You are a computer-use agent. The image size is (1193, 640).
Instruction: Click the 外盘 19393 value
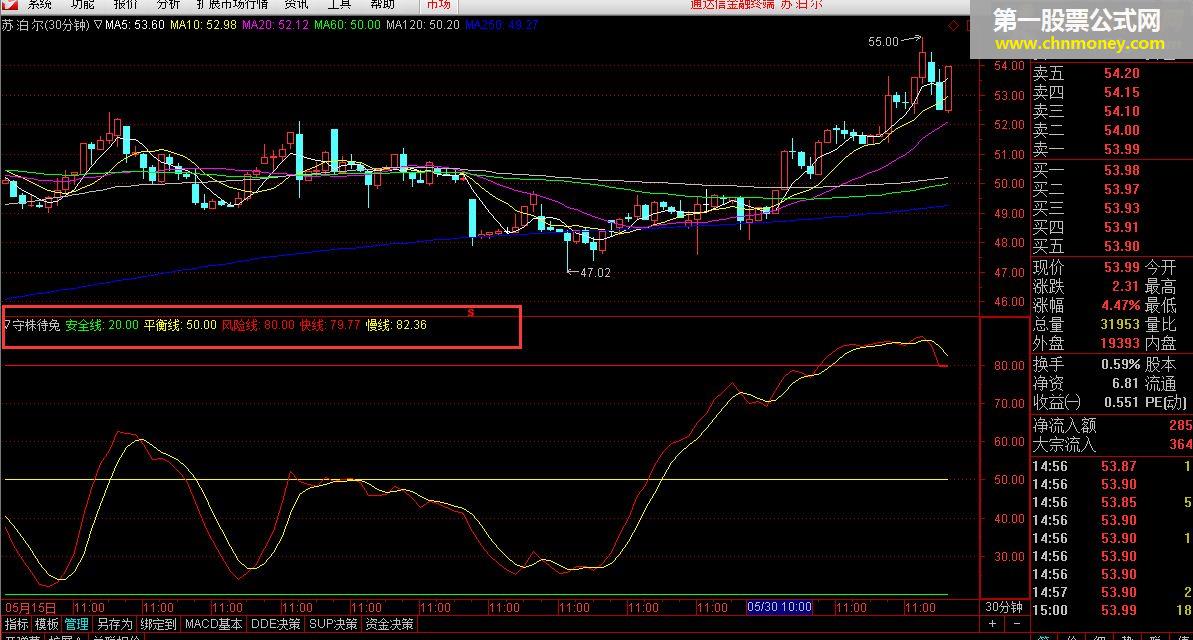coord(1120,344)
